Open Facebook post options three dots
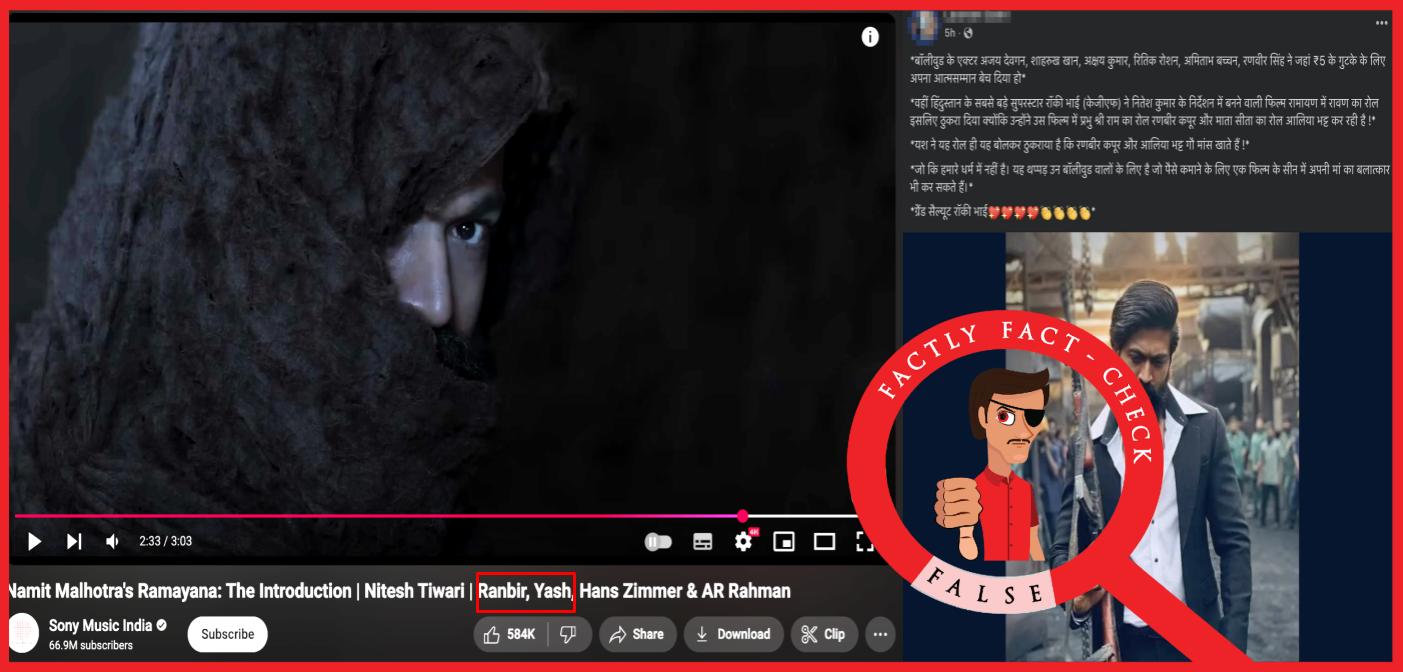 (1381, 23)
